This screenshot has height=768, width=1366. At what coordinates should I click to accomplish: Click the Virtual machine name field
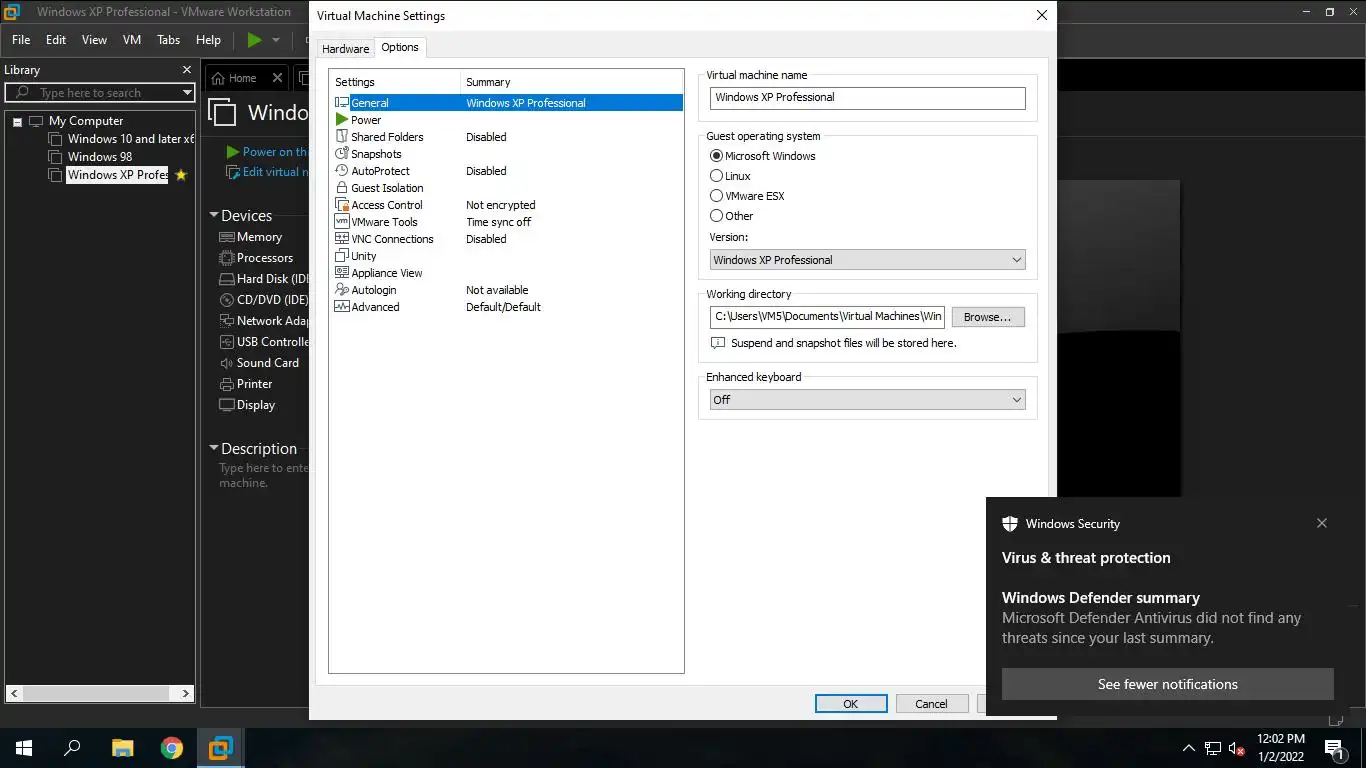(868, 97)
